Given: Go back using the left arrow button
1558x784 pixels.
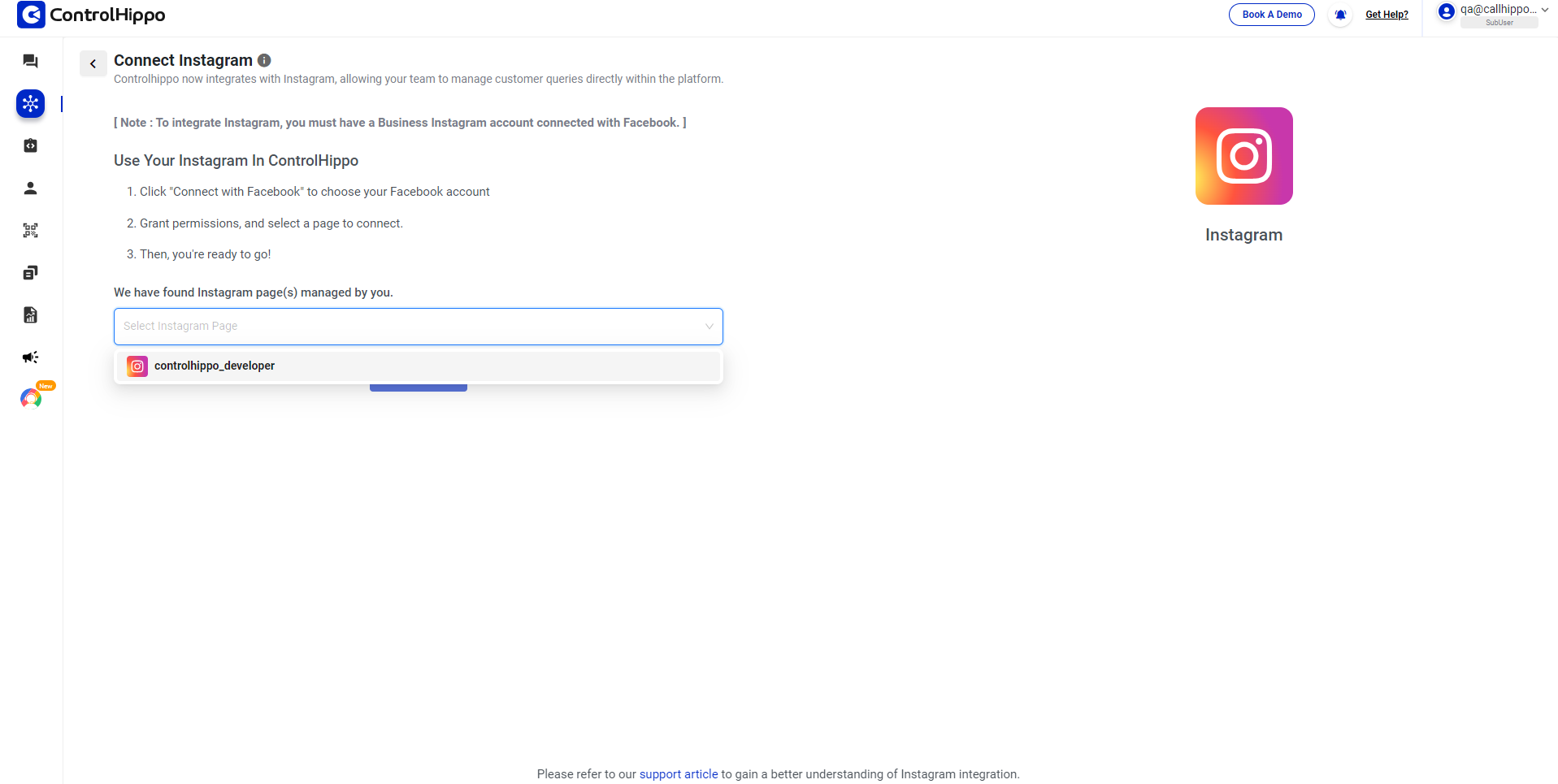Looking at the screenshot, I should click(x=93, y=63).
